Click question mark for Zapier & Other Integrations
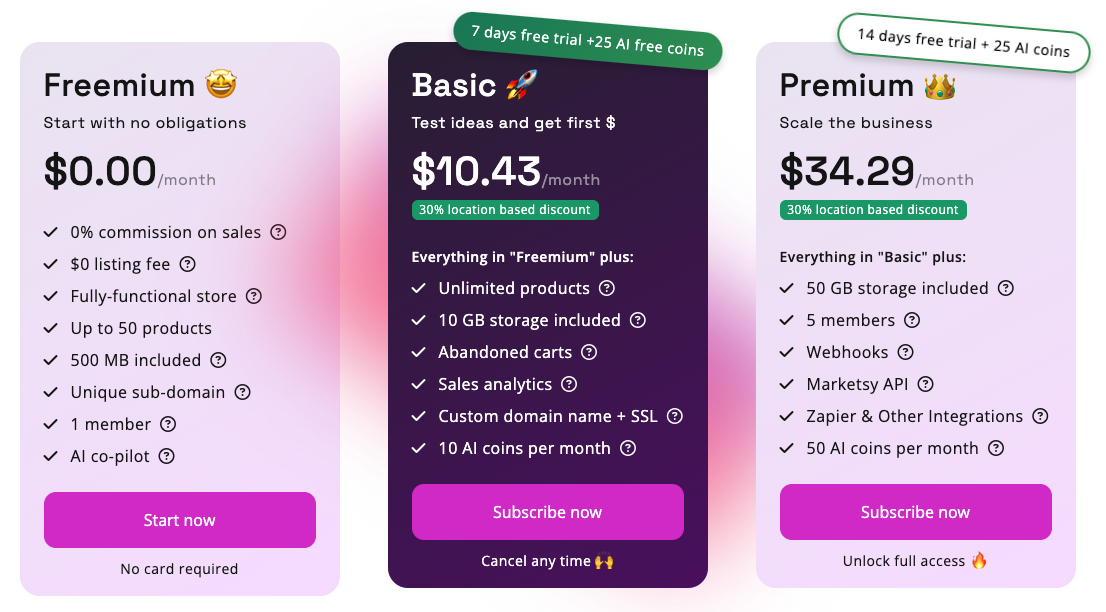The height and width of the screenshot is (612, 1106). (1040, 416)
